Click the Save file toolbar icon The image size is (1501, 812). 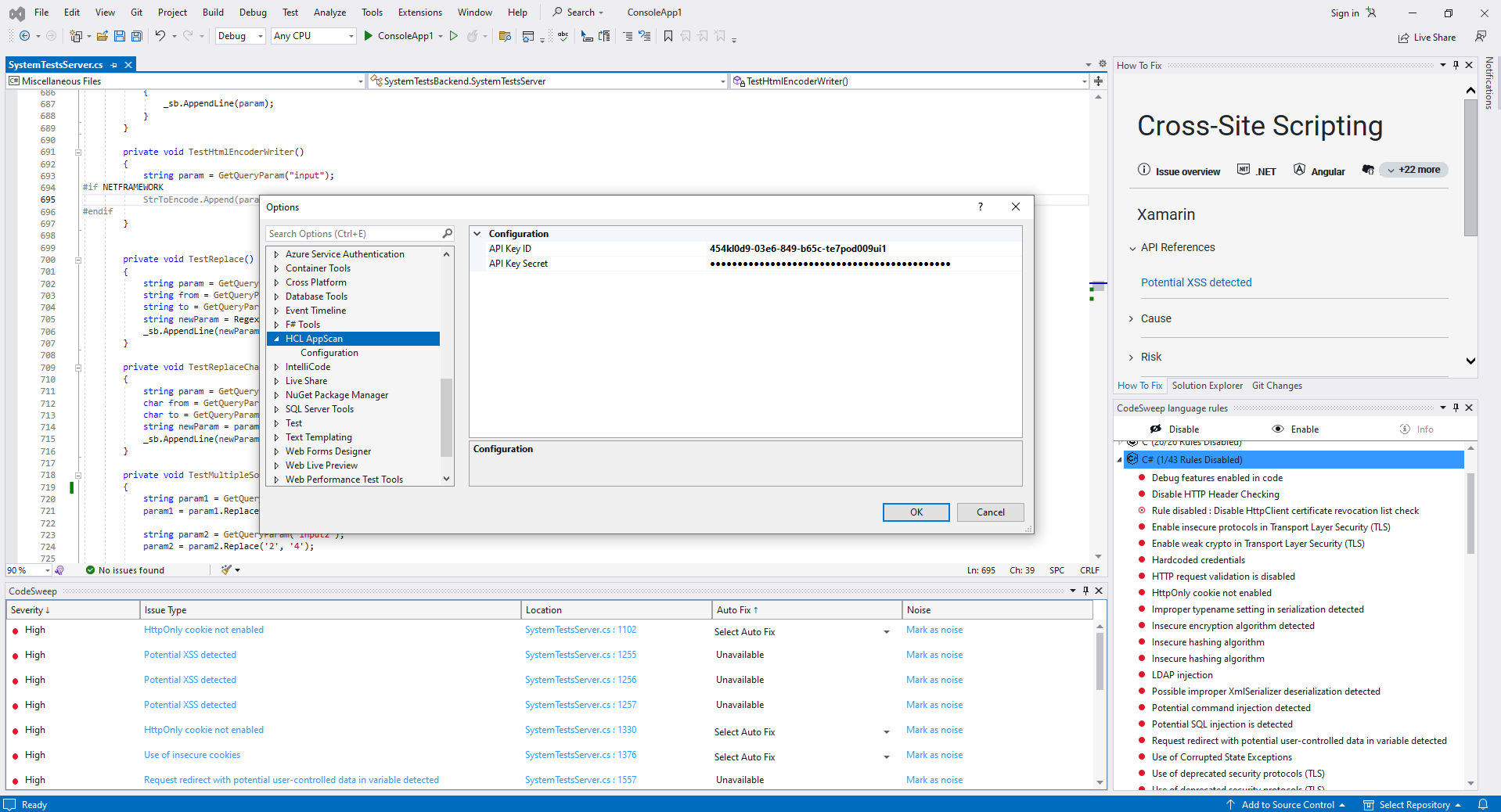point(120,36)
